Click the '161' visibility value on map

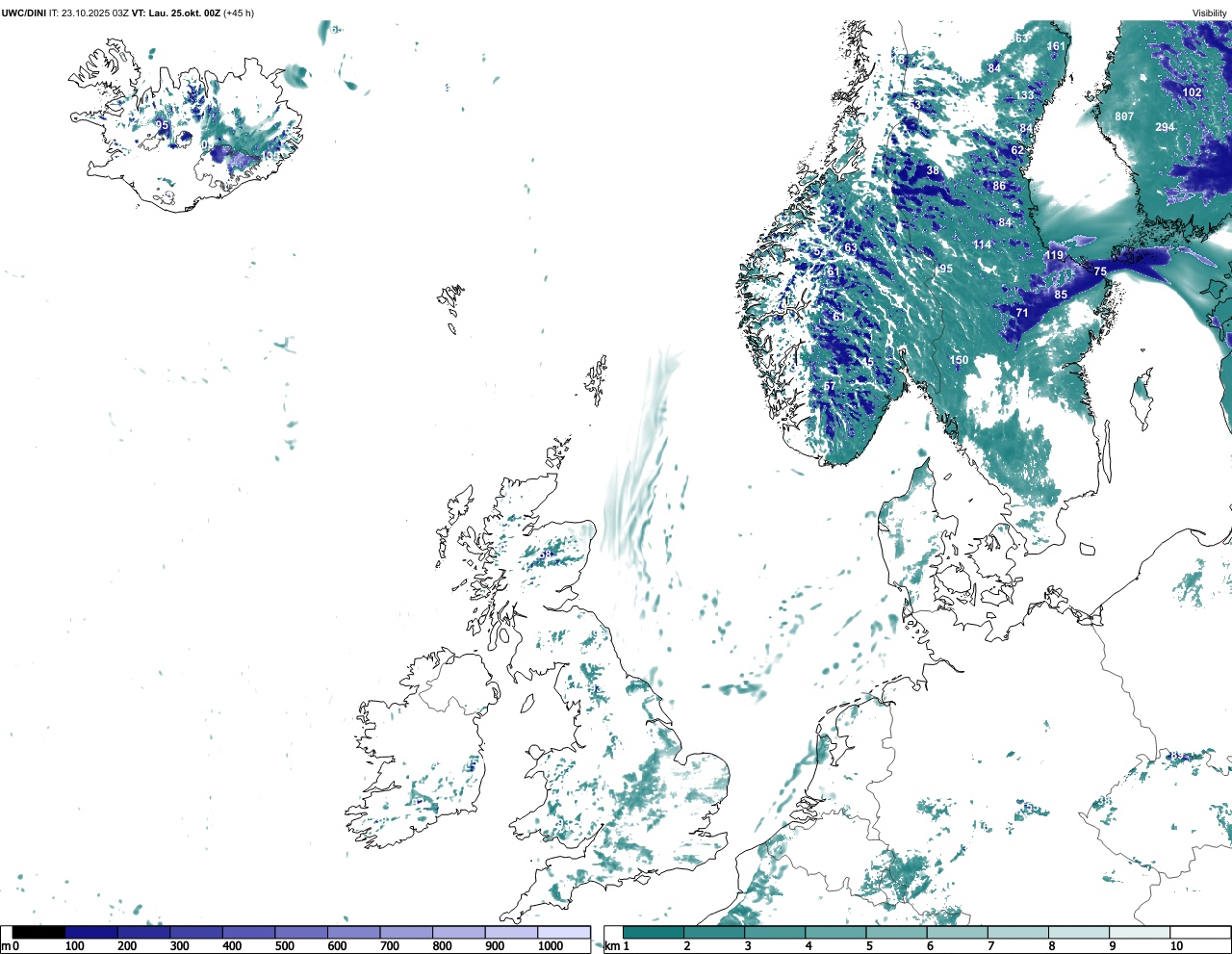[1056, 46]
